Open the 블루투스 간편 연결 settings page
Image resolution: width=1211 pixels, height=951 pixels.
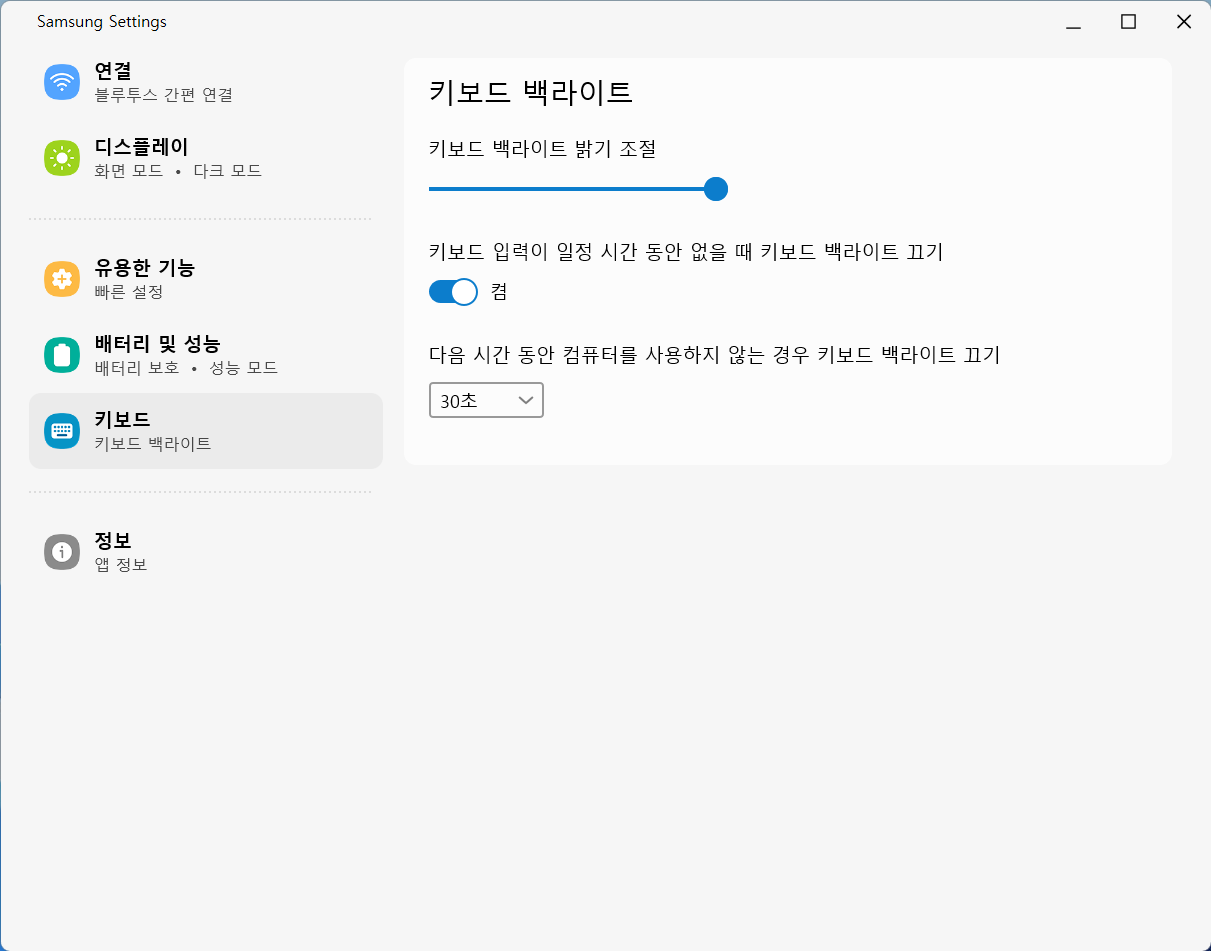pyautogui.click(x=164, y=95)
